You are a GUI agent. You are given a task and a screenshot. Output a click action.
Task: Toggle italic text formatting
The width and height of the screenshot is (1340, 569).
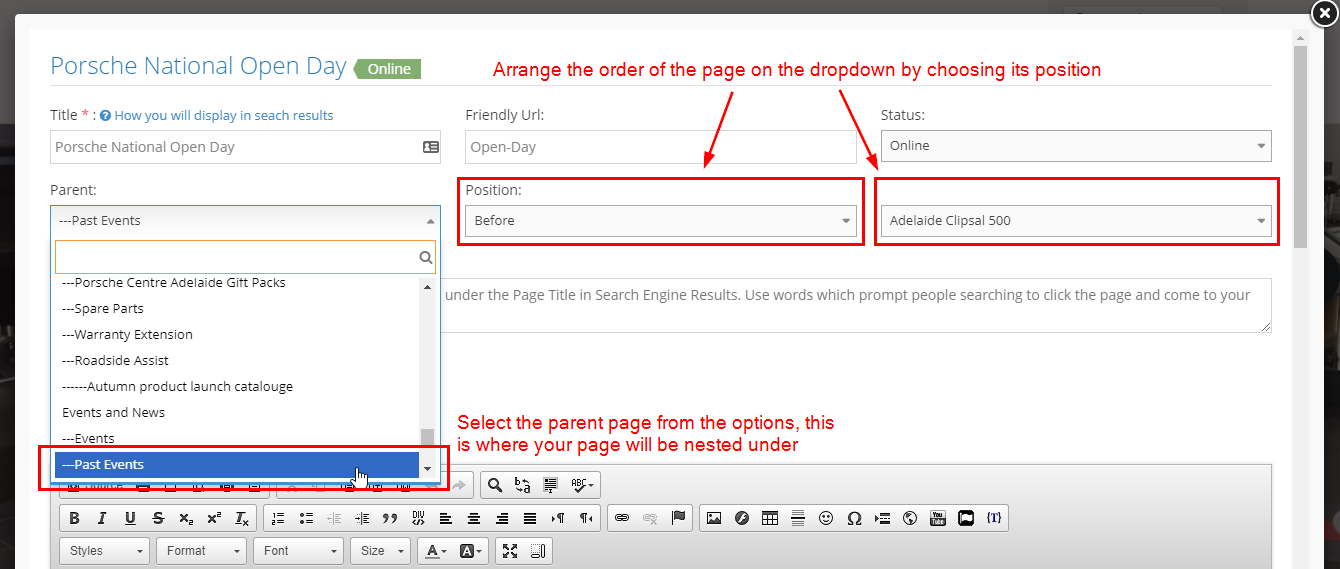[102, 518]
